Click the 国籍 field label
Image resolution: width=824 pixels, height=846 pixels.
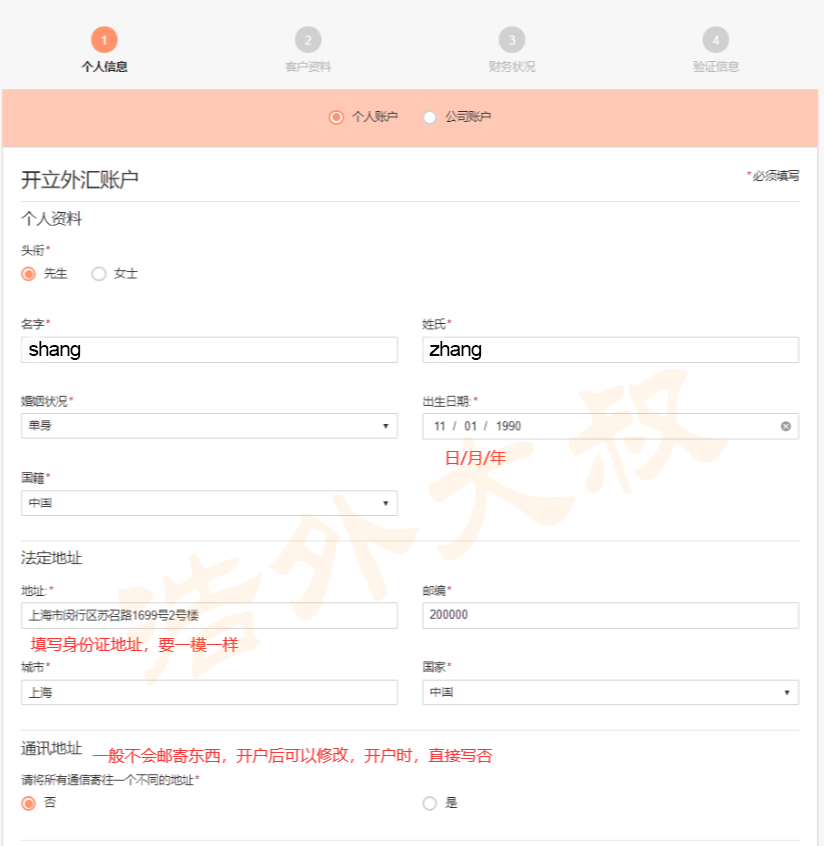[x=35, y=478]
